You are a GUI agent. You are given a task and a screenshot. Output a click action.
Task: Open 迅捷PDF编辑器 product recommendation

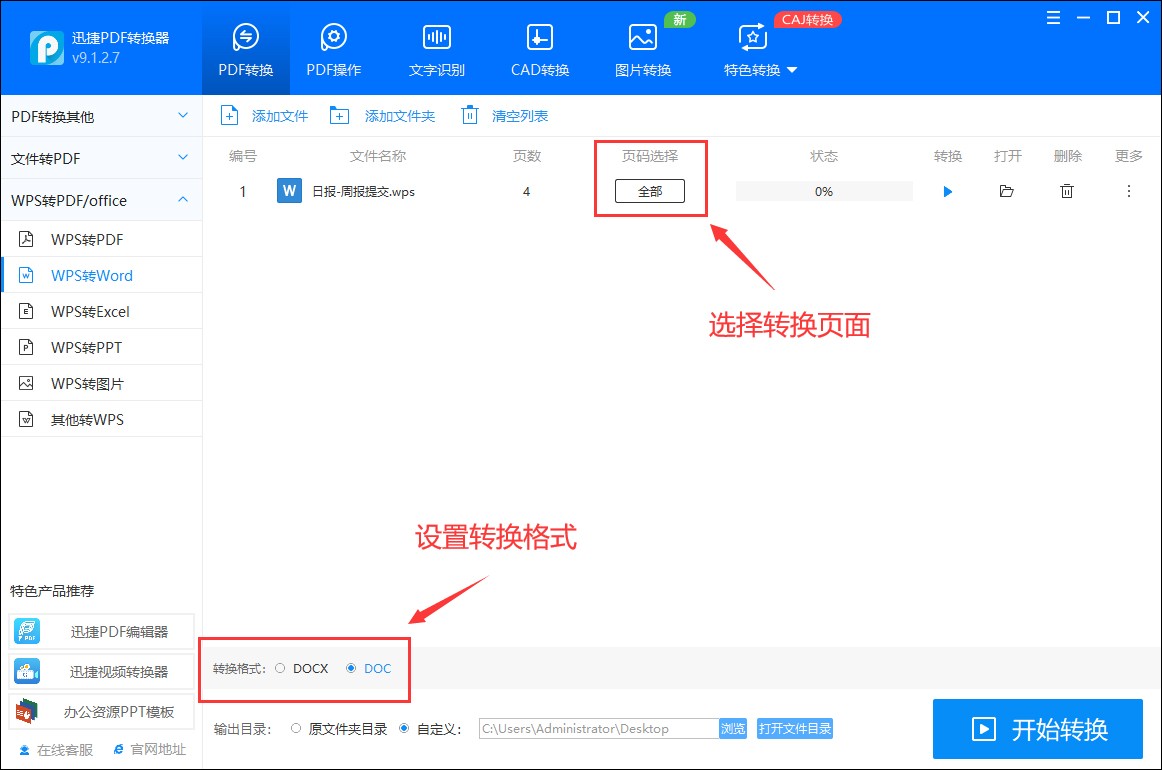point(102,631)
